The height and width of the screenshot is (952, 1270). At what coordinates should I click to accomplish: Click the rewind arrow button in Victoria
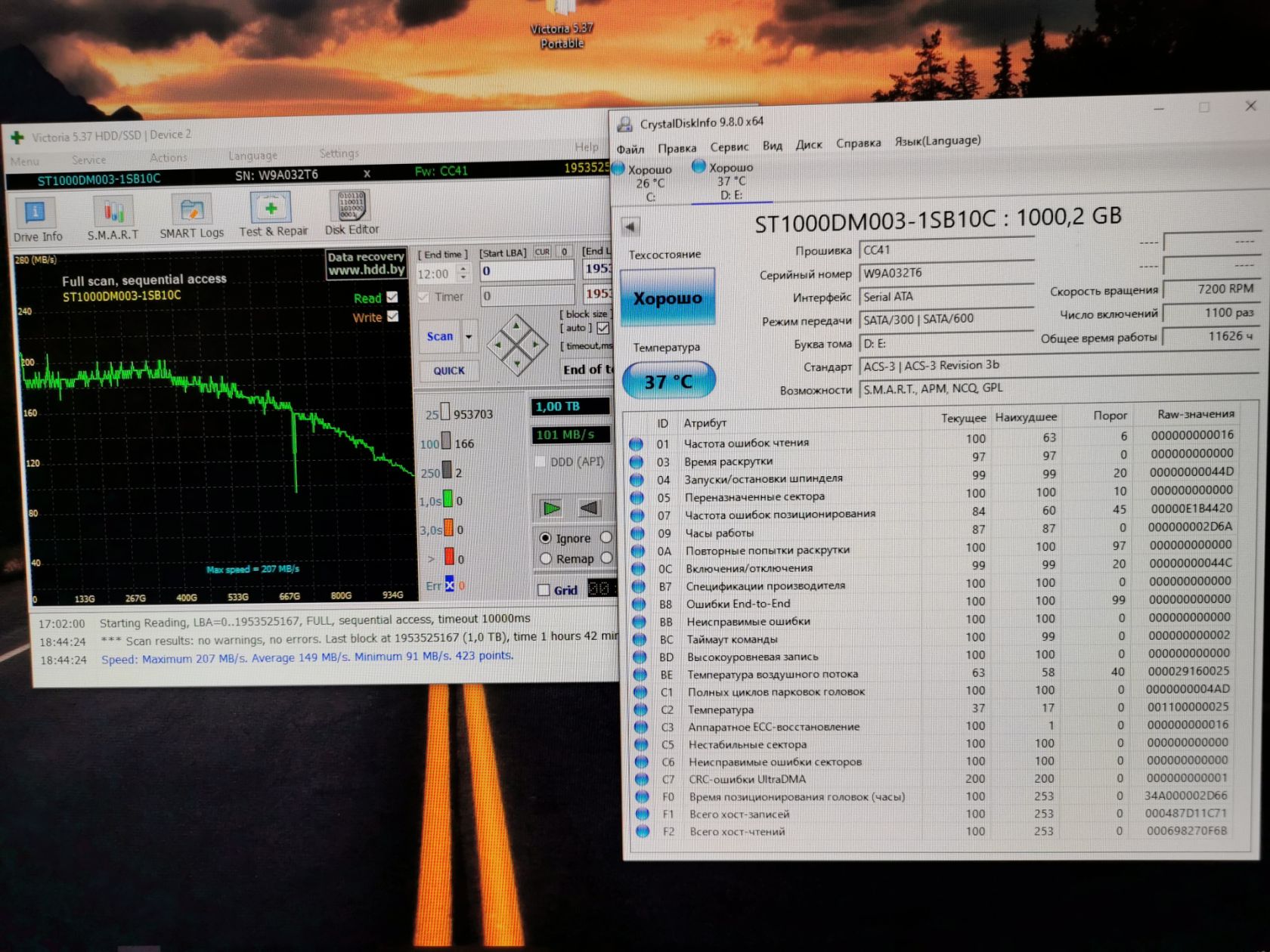[x=589, y=508]
